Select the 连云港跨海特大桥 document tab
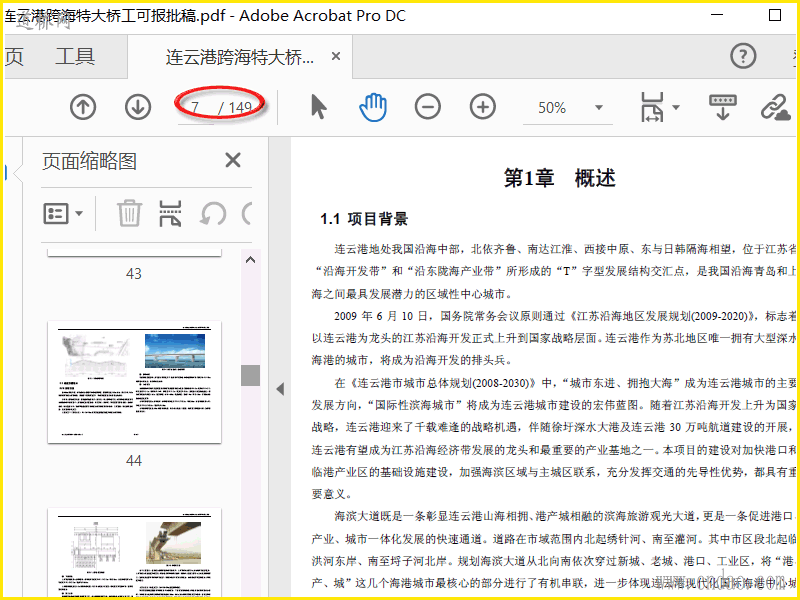Screen dimensions: 800x600 (x=240, y=57)
